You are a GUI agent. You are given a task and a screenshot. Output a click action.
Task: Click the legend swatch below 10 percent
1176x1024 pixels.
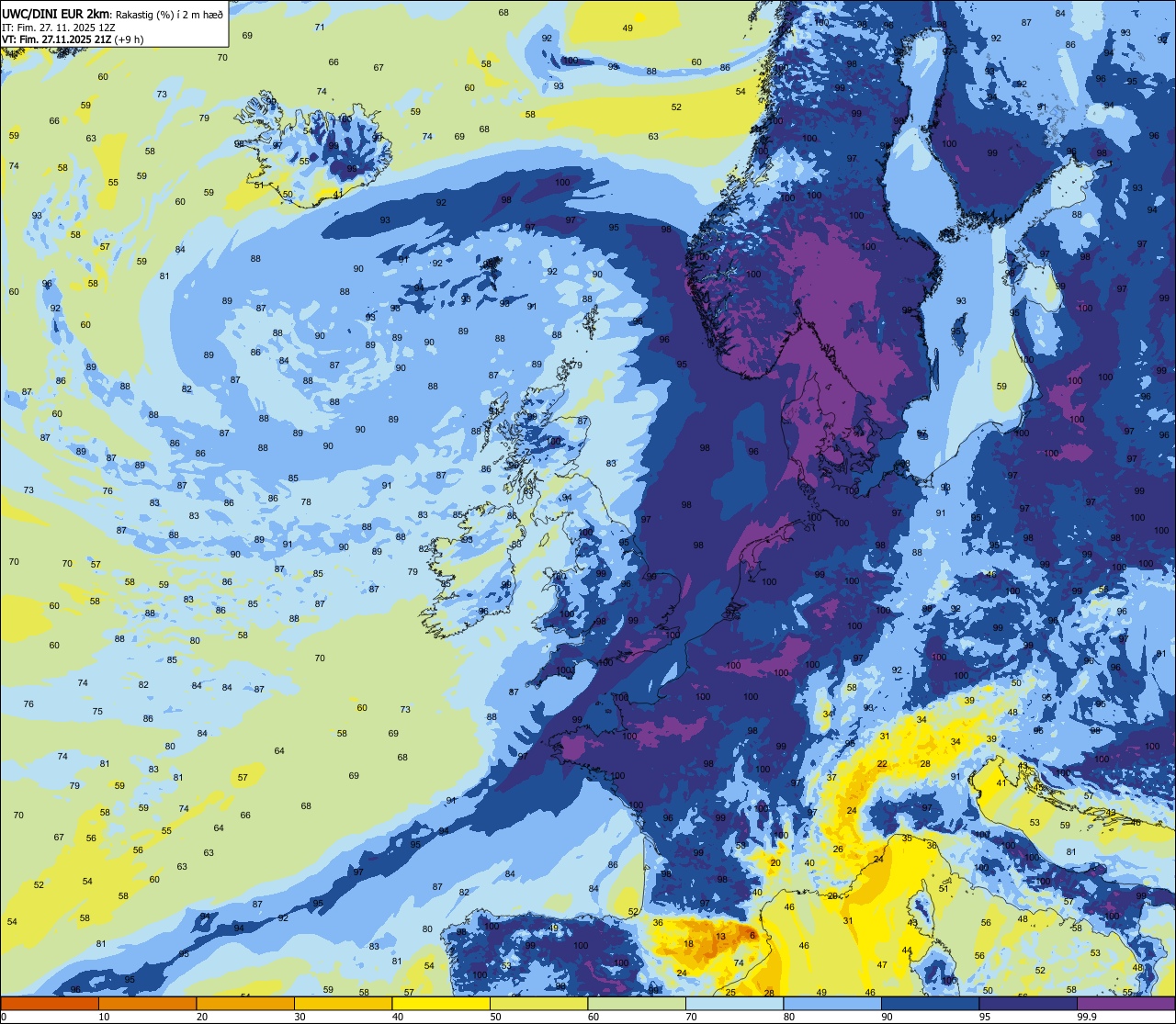(50, 1003)
